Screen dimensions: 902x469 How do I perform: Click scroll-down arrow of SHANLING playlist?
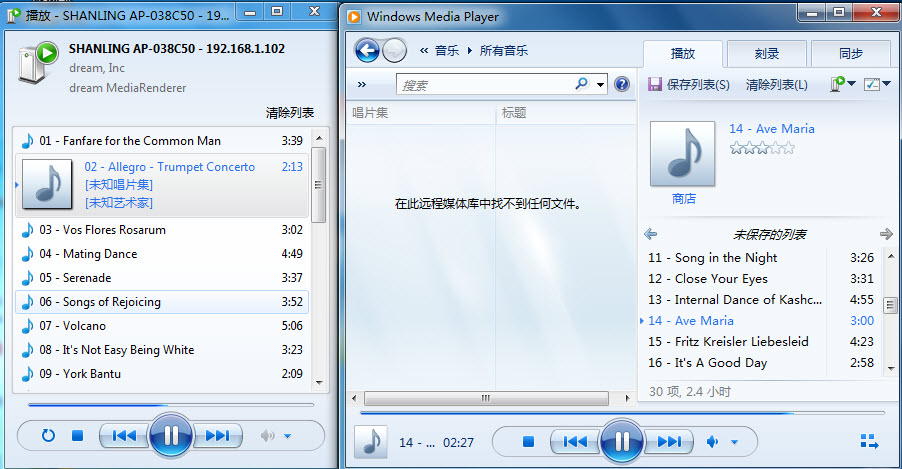(319, 383)
